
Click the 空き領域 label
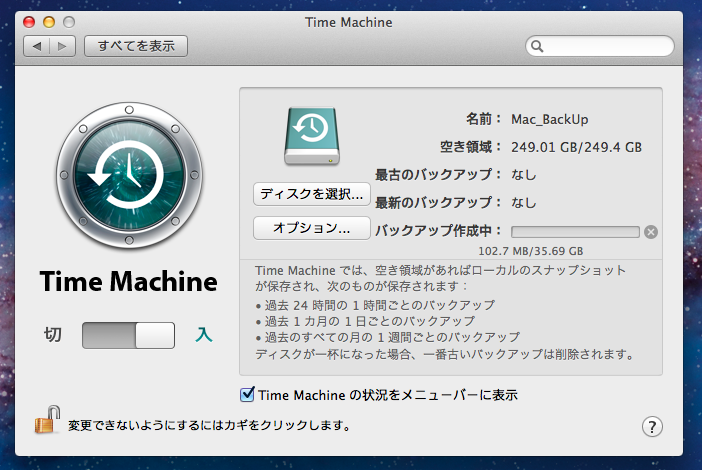(x=471, y=147)
